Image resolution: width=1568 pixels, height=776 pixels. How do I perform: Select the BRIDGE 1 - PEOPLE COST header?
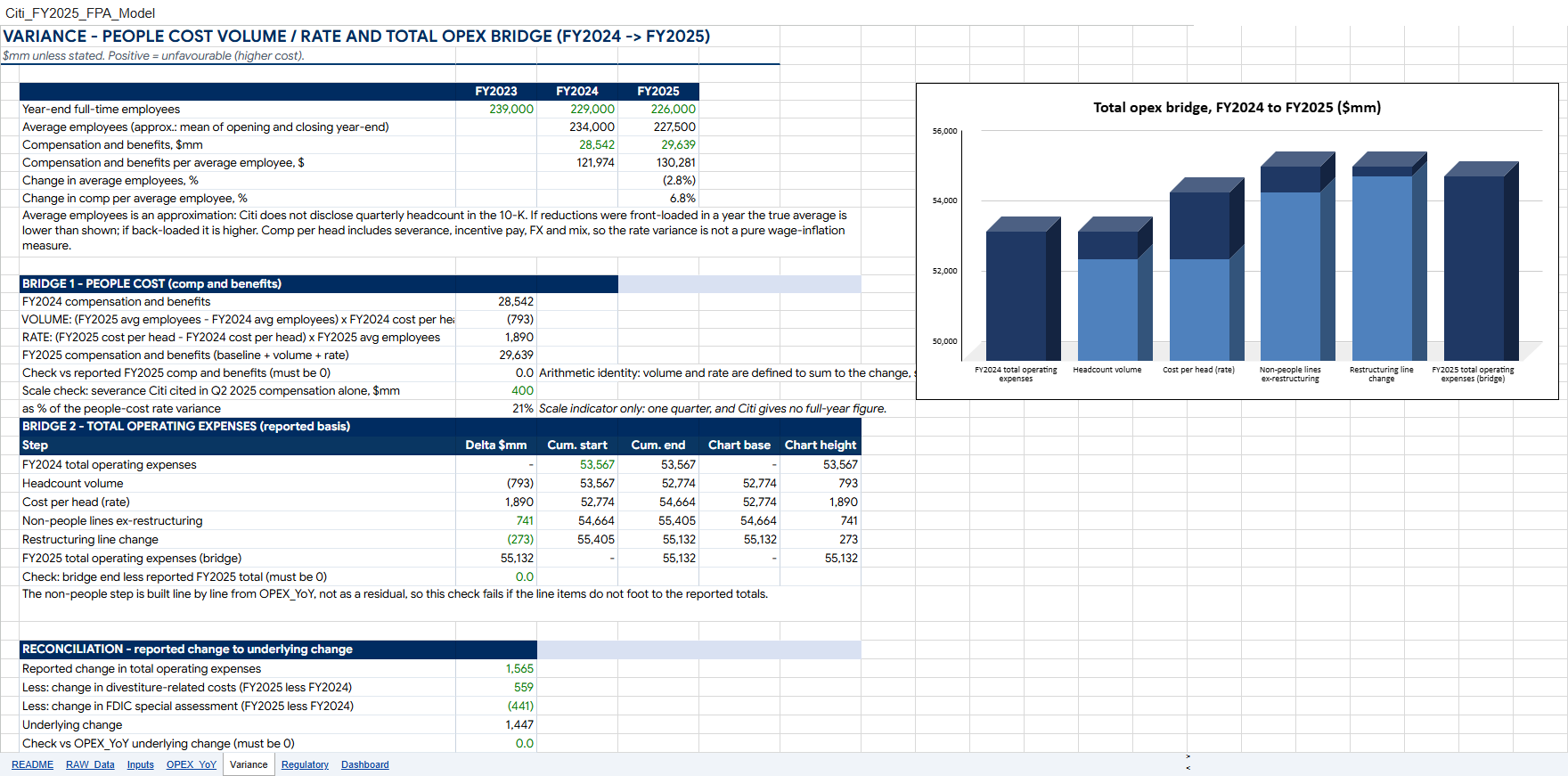coord(319,283)
